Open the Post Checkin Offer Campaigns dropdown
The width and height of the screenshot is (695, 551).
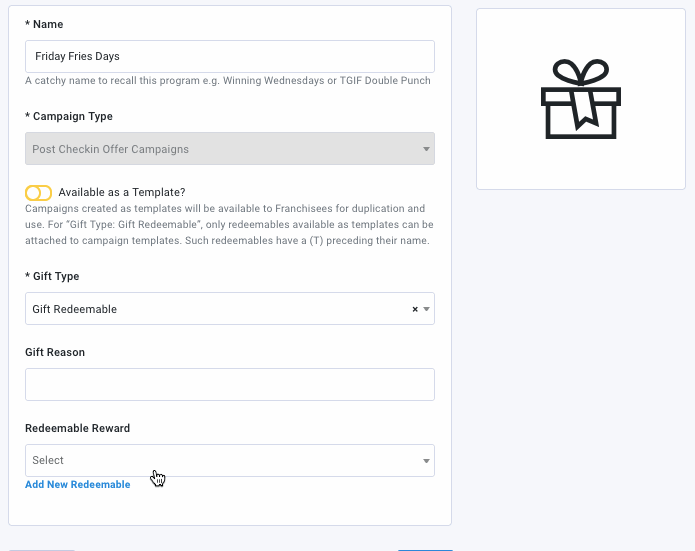(x=230, y=148)
